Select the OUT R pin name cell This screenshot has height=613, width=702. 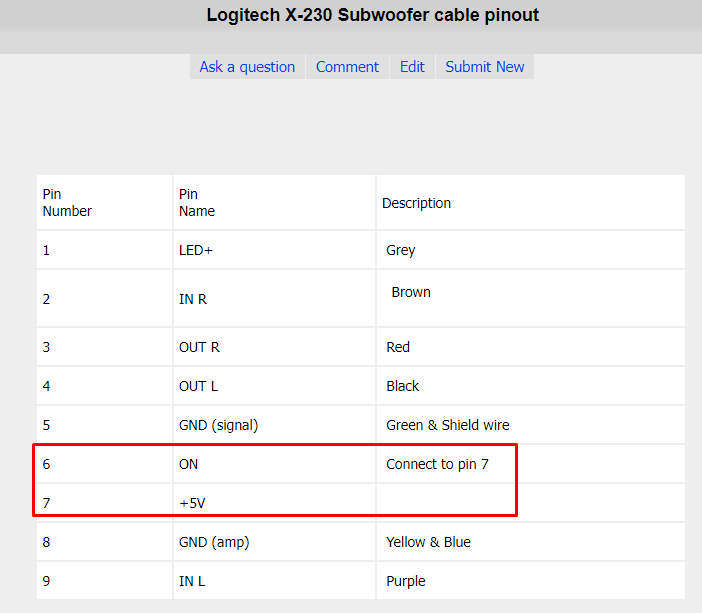[274, 347]
